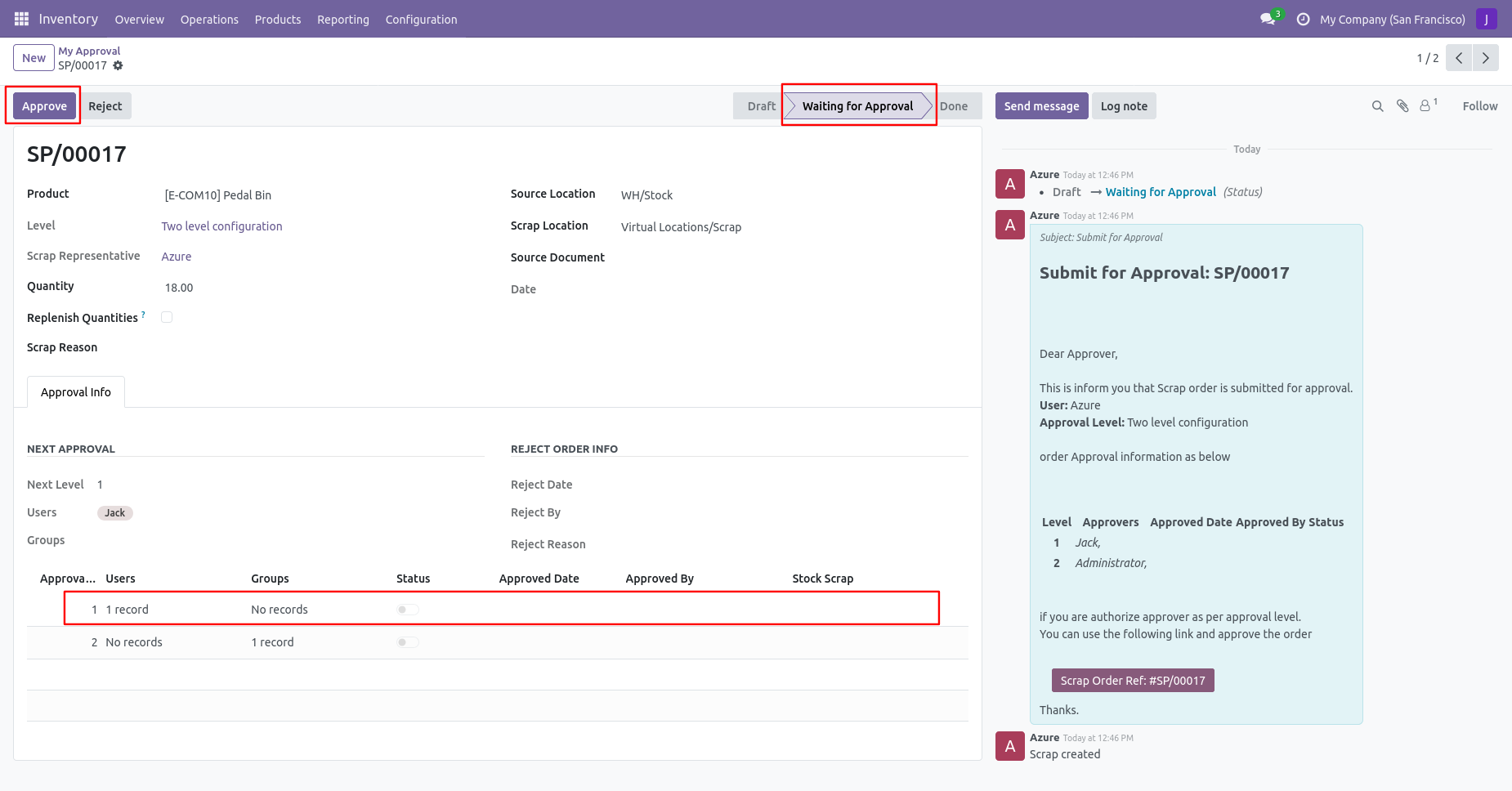Select the Approval Info tab
This screenshot has height=791, width=1512.
pos(76,392)
